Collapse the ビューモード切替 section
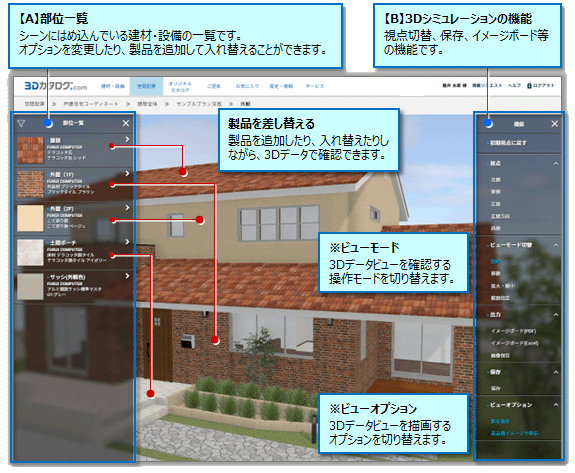 (556, 245)
